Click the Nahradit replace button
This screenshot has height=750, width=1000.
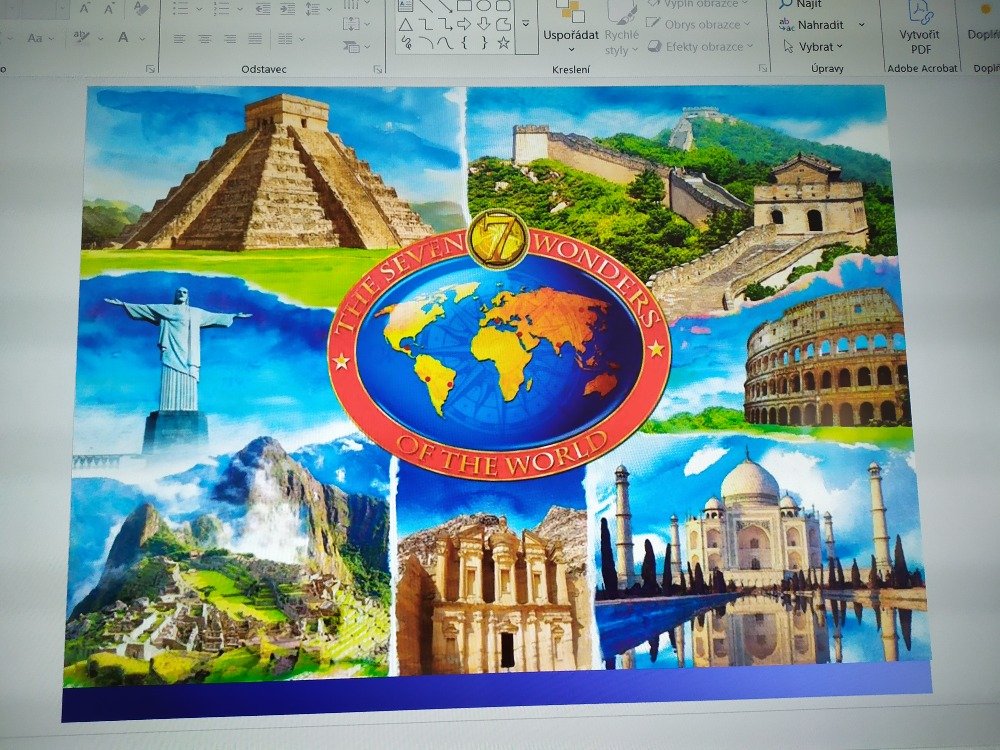tap(812, 26)
